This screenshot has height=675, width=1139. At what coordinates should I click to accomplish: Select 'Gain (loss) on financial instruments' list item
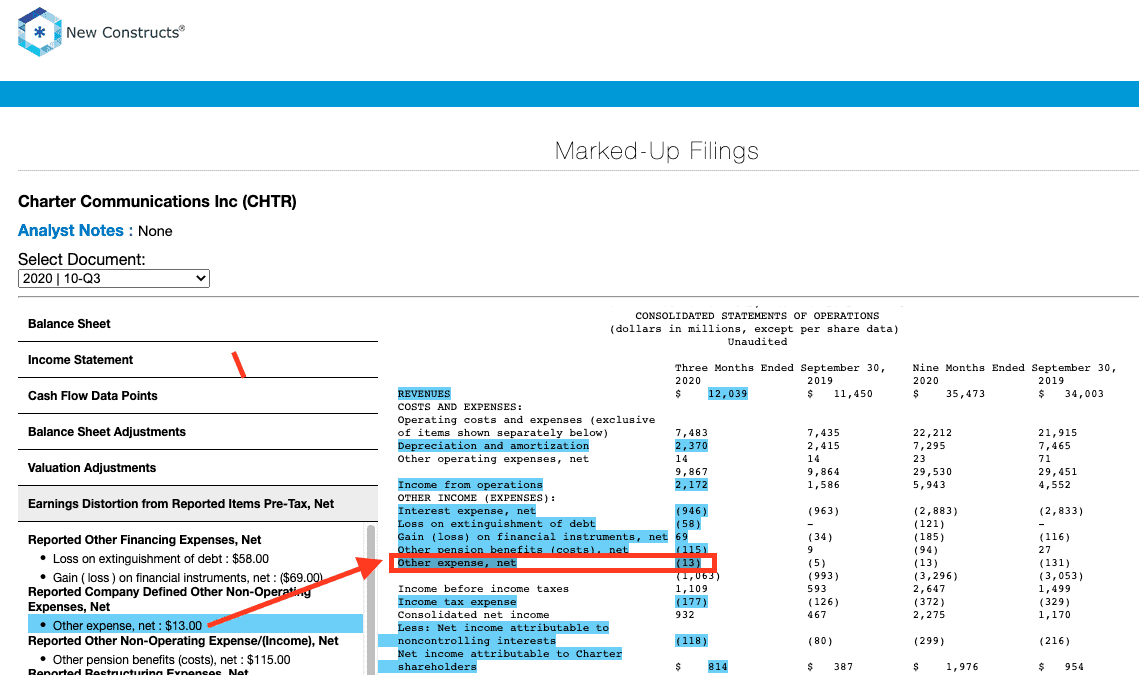(x=187, y=578)
